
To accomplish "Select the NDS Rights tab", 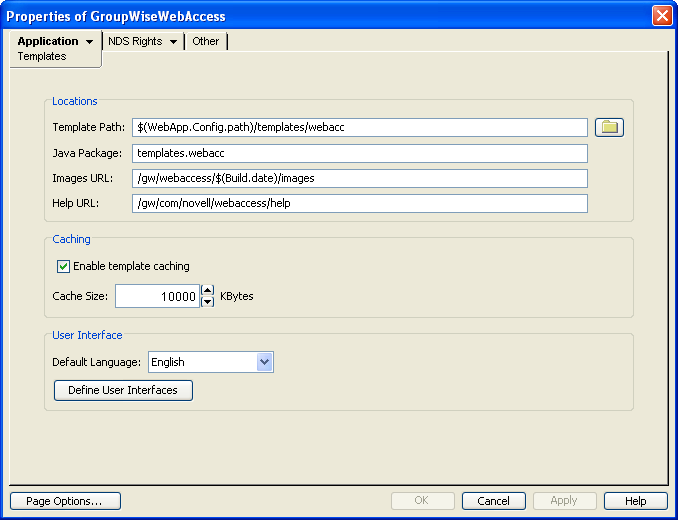I will click(x=135, y=41).
